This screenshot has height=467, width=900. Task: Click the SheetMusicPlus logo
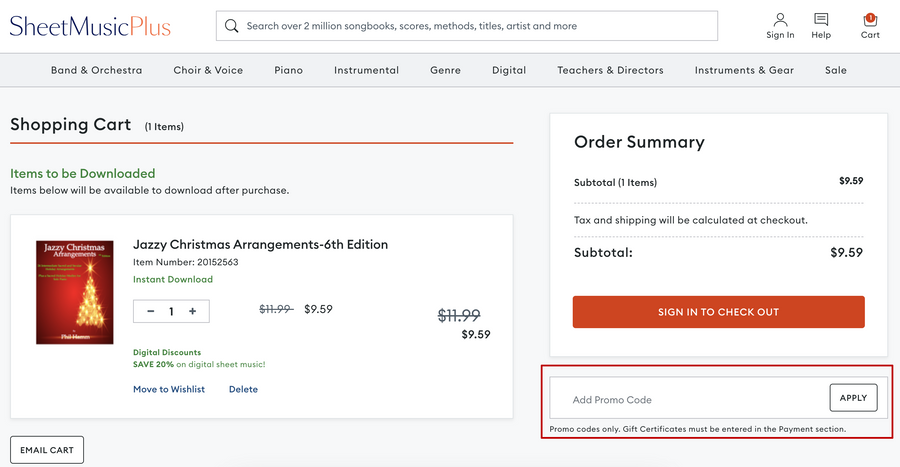[x=90, y=27]
